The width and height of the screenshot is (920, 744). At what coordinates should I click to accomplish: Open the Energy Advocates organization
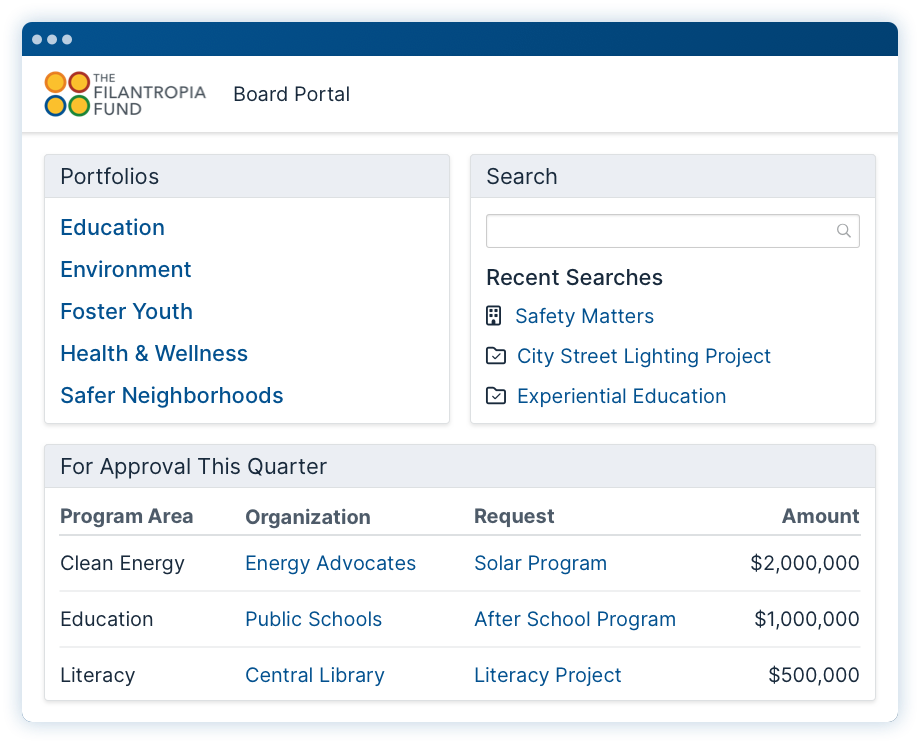pyautogui.click(x=330, y=563)
